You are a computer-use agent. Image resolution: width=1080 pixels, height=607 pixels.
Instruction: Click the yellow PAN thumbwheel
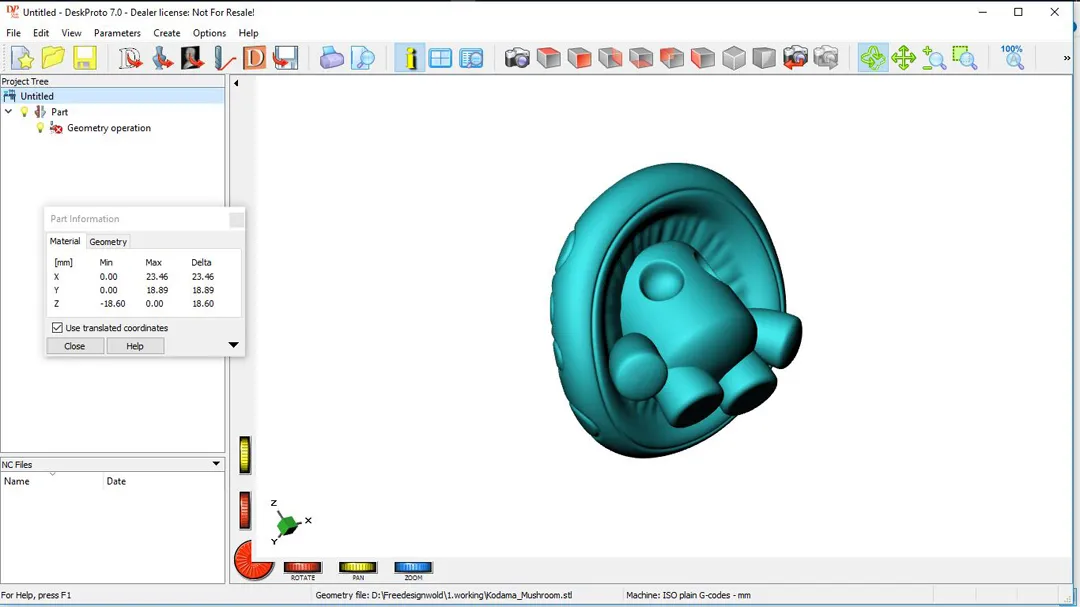(x=357, y=568)
